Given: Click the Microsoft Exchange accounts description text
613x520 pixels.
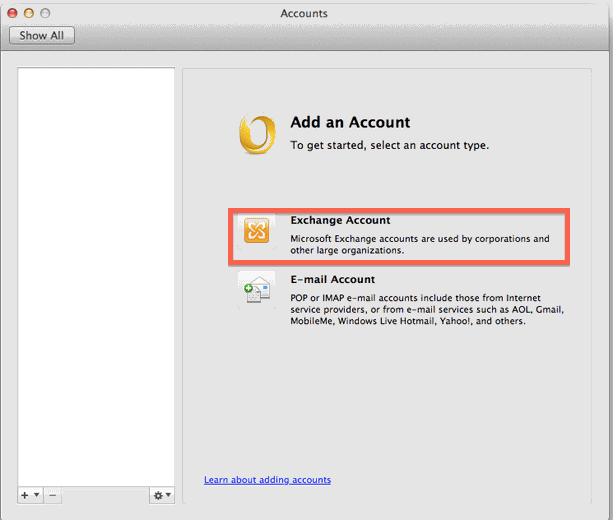Looking at the screenshot, I should tap(419, 244).
